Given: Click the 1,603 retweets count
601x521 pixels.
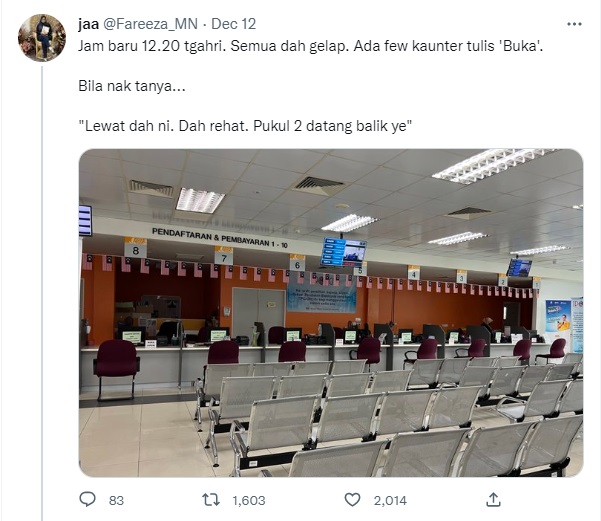Looking at the screenshot, I should 249,500.
